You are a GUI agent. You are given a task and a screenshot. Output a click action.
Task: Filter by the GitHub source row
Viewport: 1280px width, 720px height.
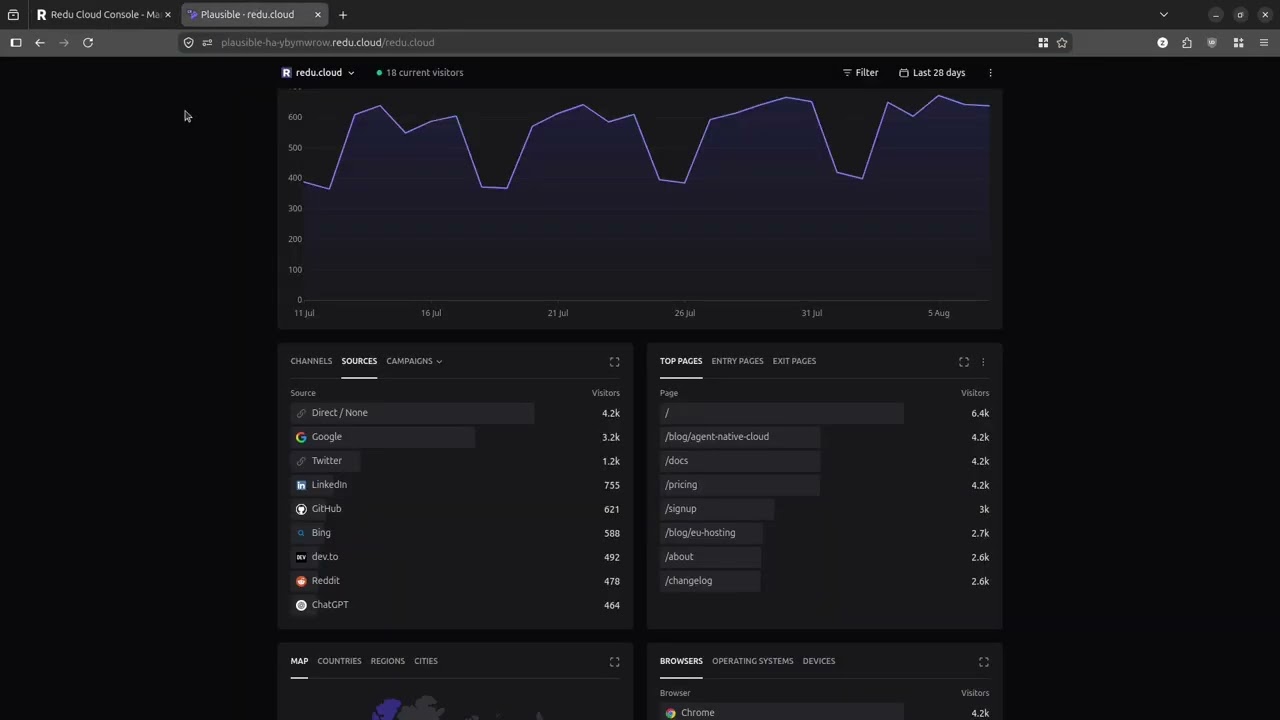point(455,509)
